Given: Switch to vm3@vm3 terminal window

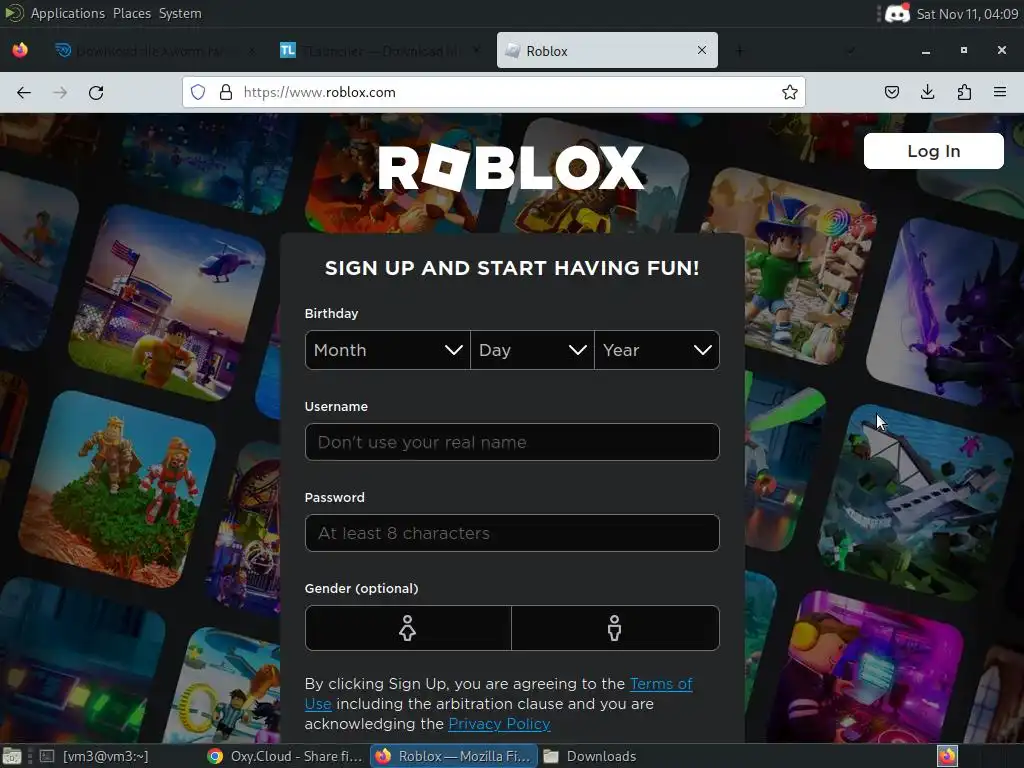Looking at the screenshot, I should [x=95, y=756].
